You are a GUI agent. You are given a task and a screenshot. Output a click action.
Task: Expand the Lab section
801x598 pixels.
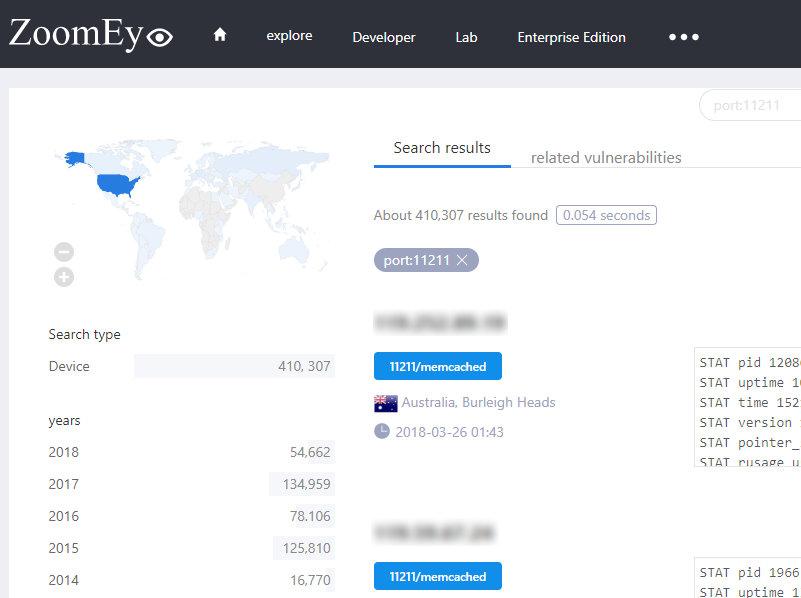(x=466, y=38)
